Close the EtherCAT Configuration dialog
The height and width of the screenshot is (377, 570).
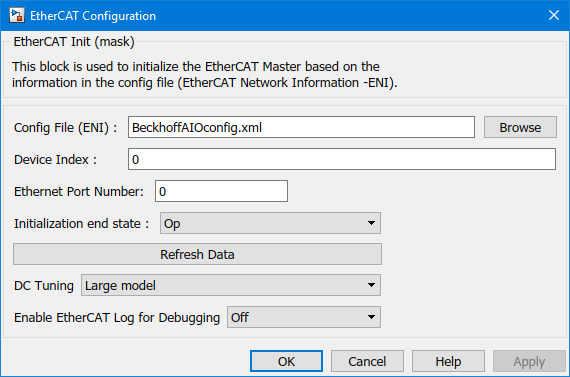[554, 15]
